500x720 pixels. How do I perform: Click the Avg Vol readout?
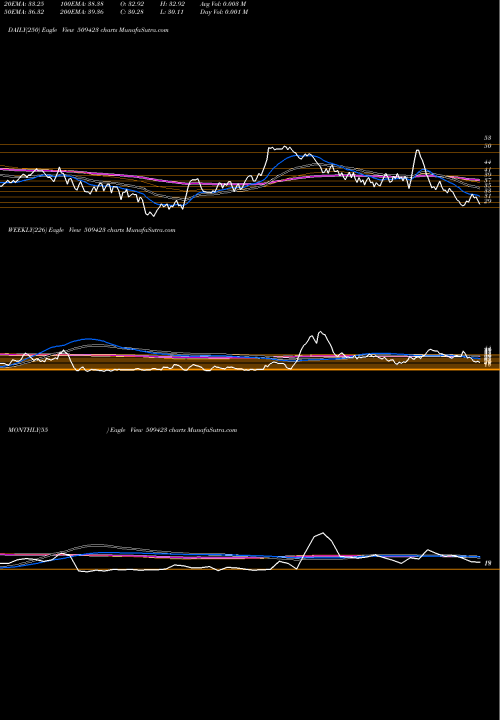tap(223, 4)
